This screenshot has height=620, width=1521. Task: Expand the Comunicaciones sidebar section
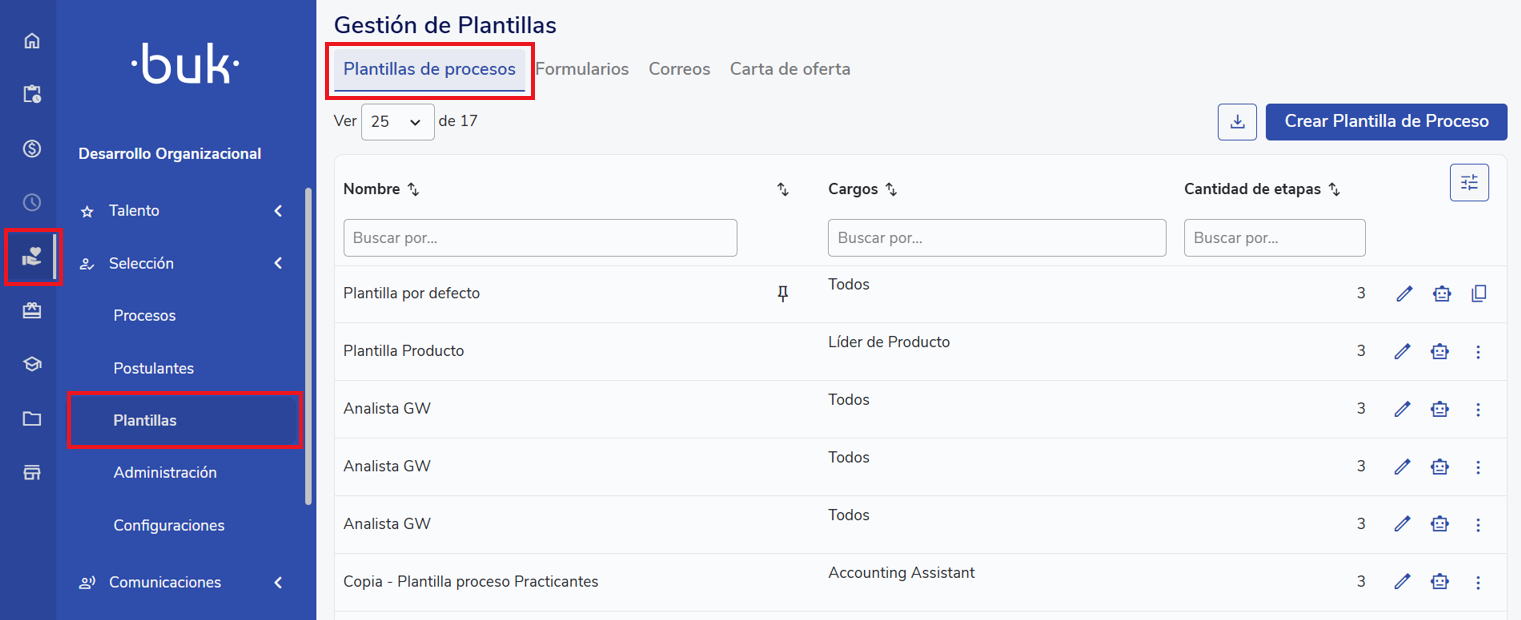click(x=278, y=582)
